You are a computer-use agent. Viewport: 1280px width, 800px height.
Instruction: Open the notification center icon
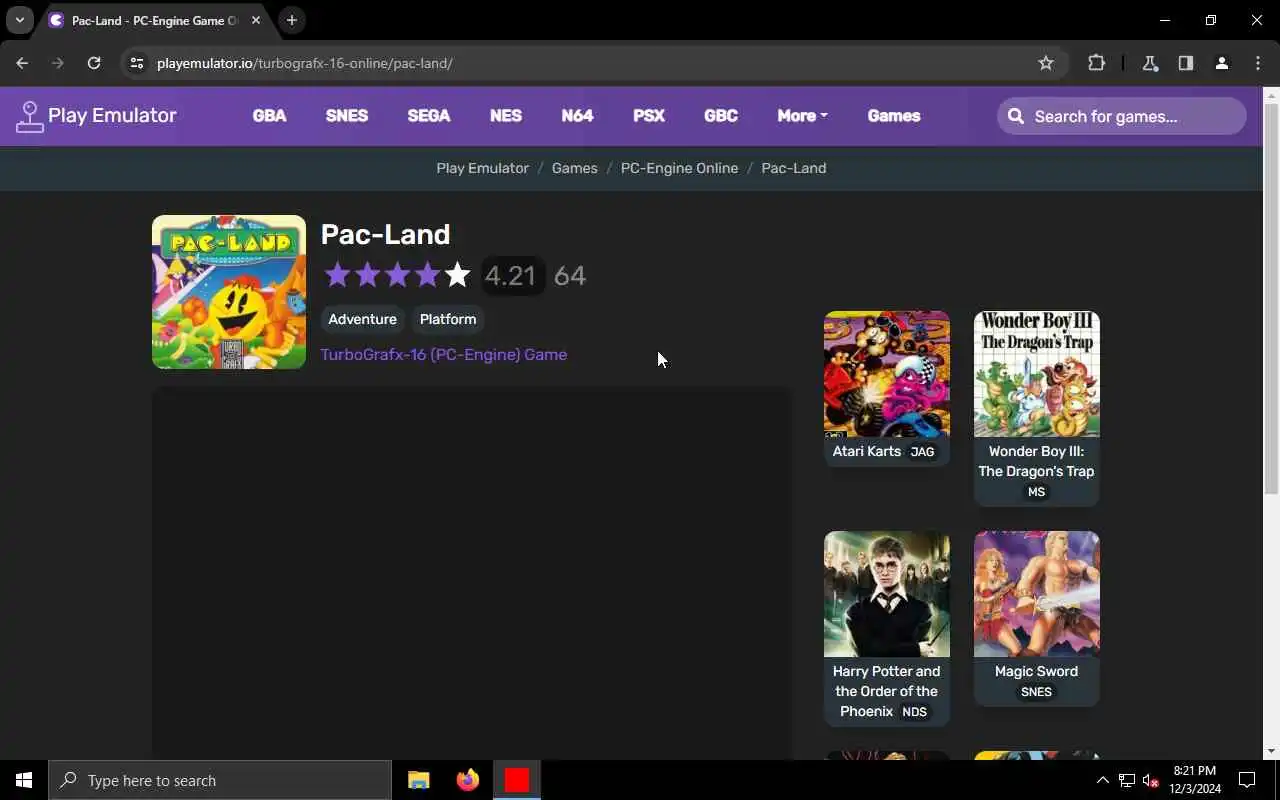tap(1247, 780)
